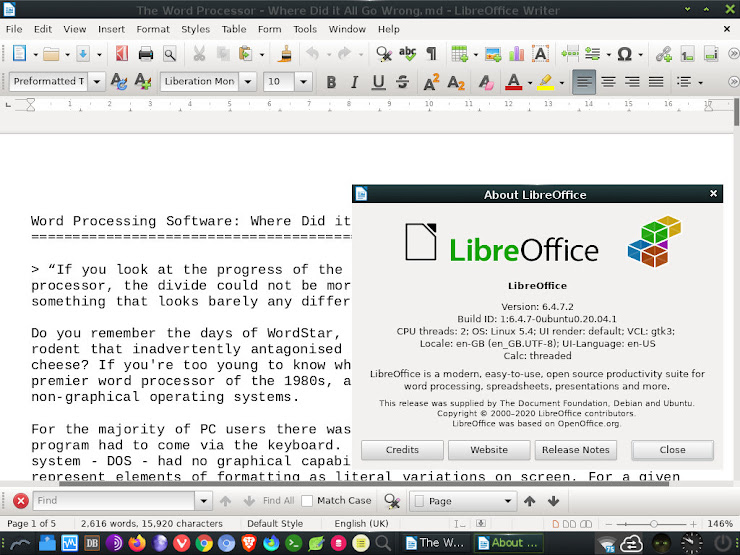
Task: Run the spelling check
Action: point(408,54)
